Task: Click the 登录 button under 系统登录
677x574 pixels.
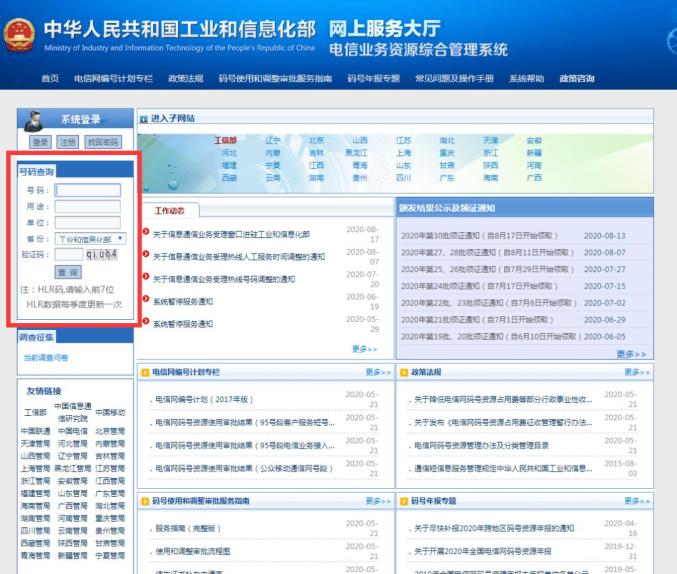Action: [41, 142]
